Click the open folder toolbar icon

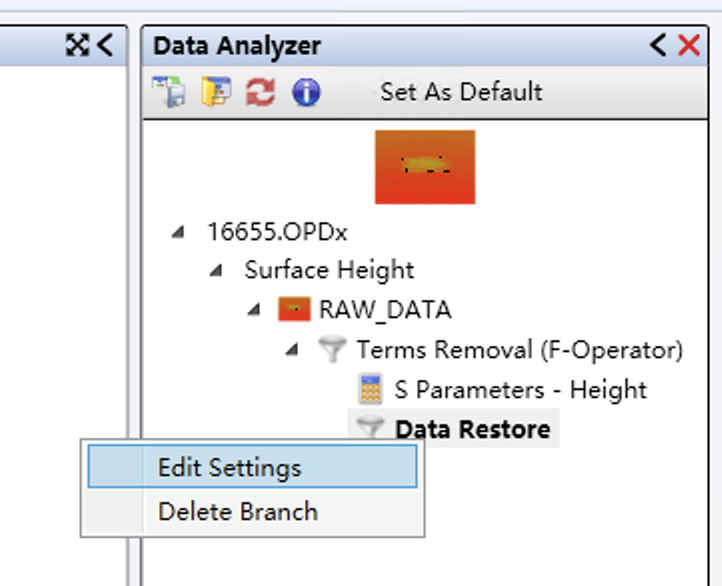click(x=215, y=92)
